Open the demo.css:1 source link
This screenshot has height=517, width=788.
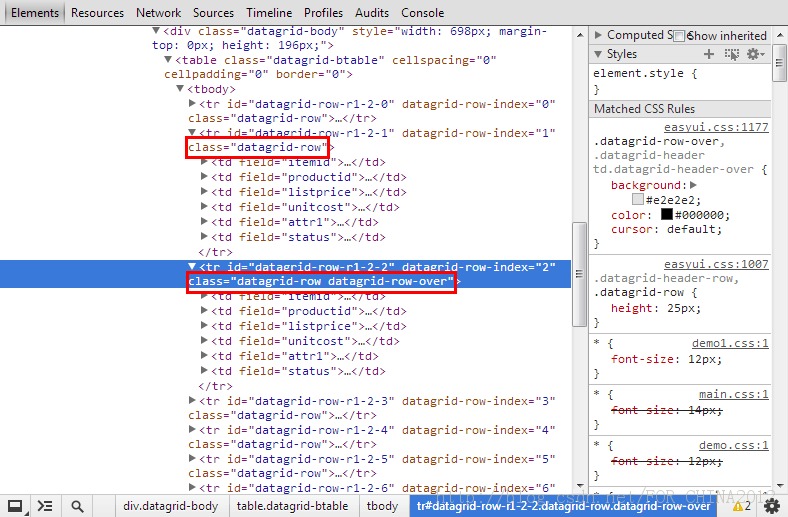tap(734, 445)
